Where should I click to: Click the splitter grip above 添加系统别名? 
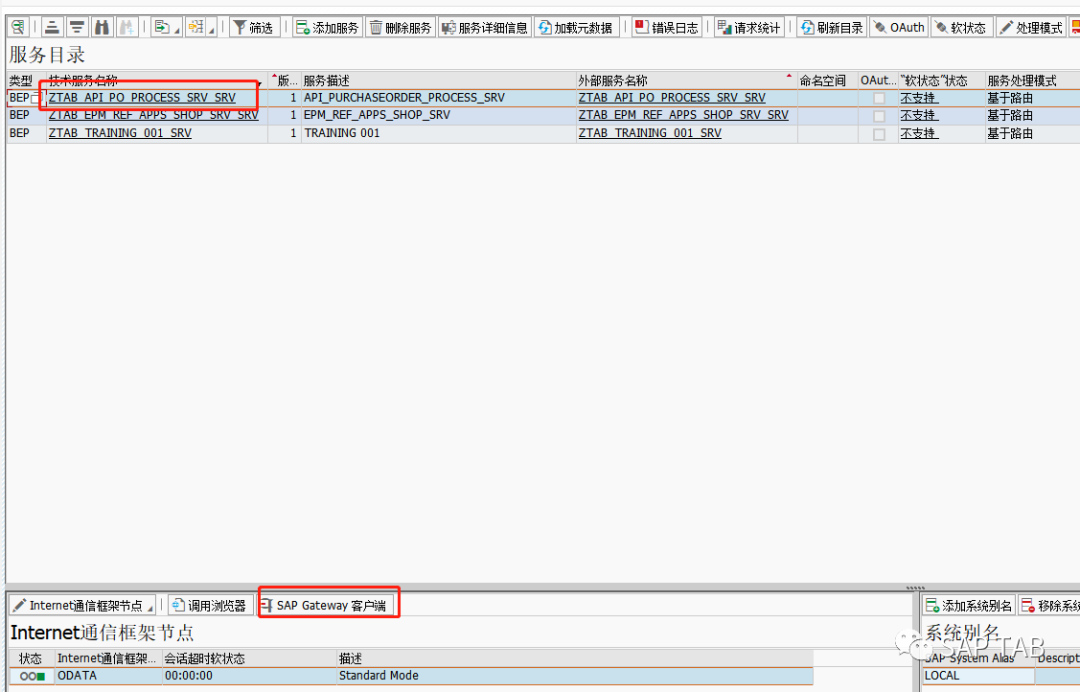pyautogui.click(x=915, y=588)
